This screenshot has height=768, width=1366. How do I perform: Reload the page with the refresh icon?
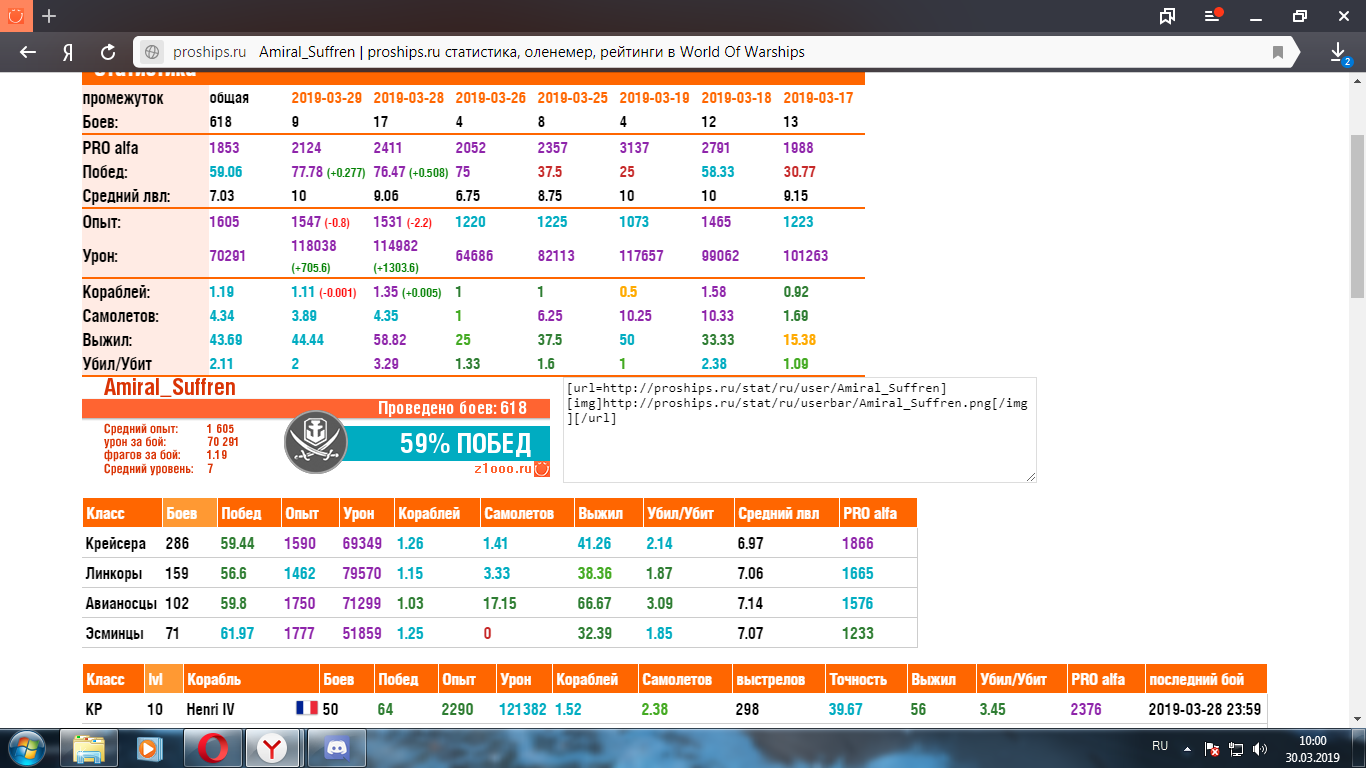tap(108, 52)
